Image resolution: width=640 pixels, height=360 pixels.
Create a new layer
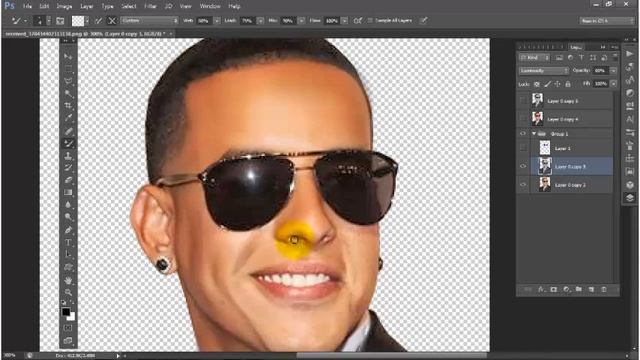[x=591, y=289]
